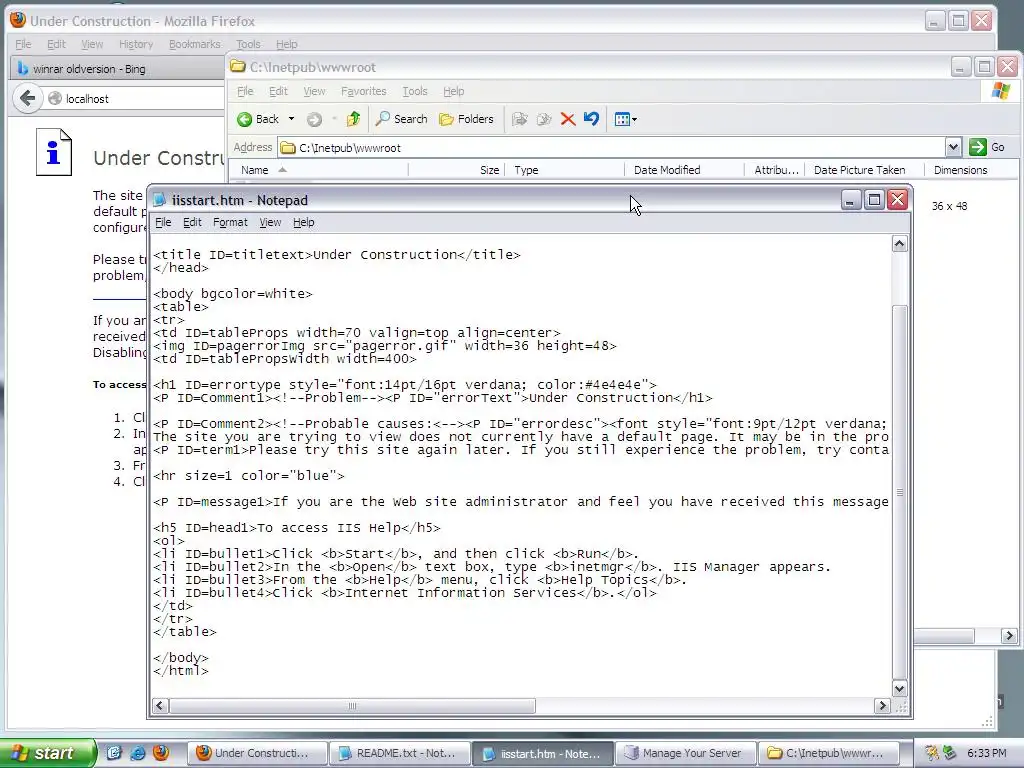
Task: Open the Views dropdown in Explorer toolbar
Action: [x=626, y=119]
